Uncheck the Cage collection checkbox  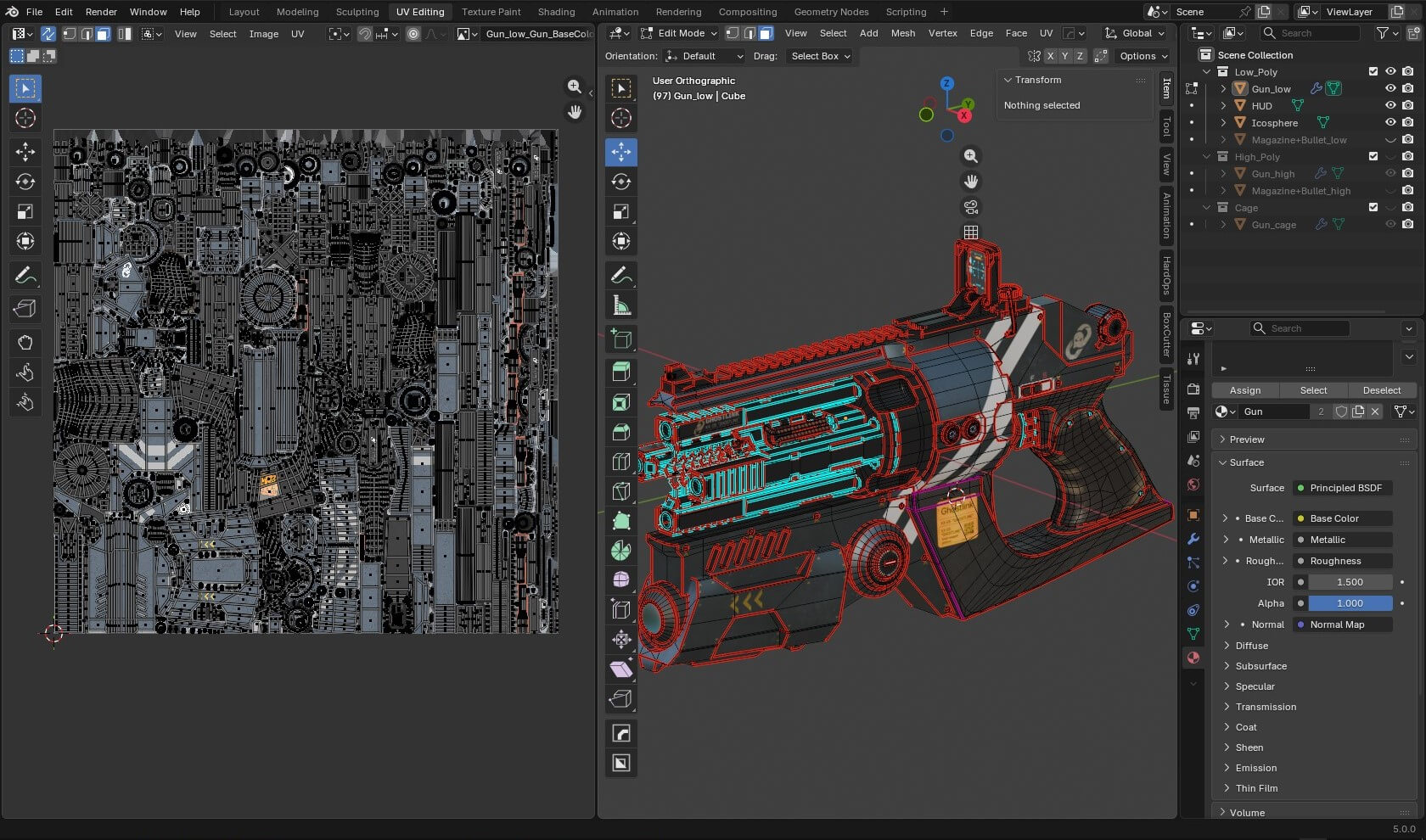[1373, 208]
